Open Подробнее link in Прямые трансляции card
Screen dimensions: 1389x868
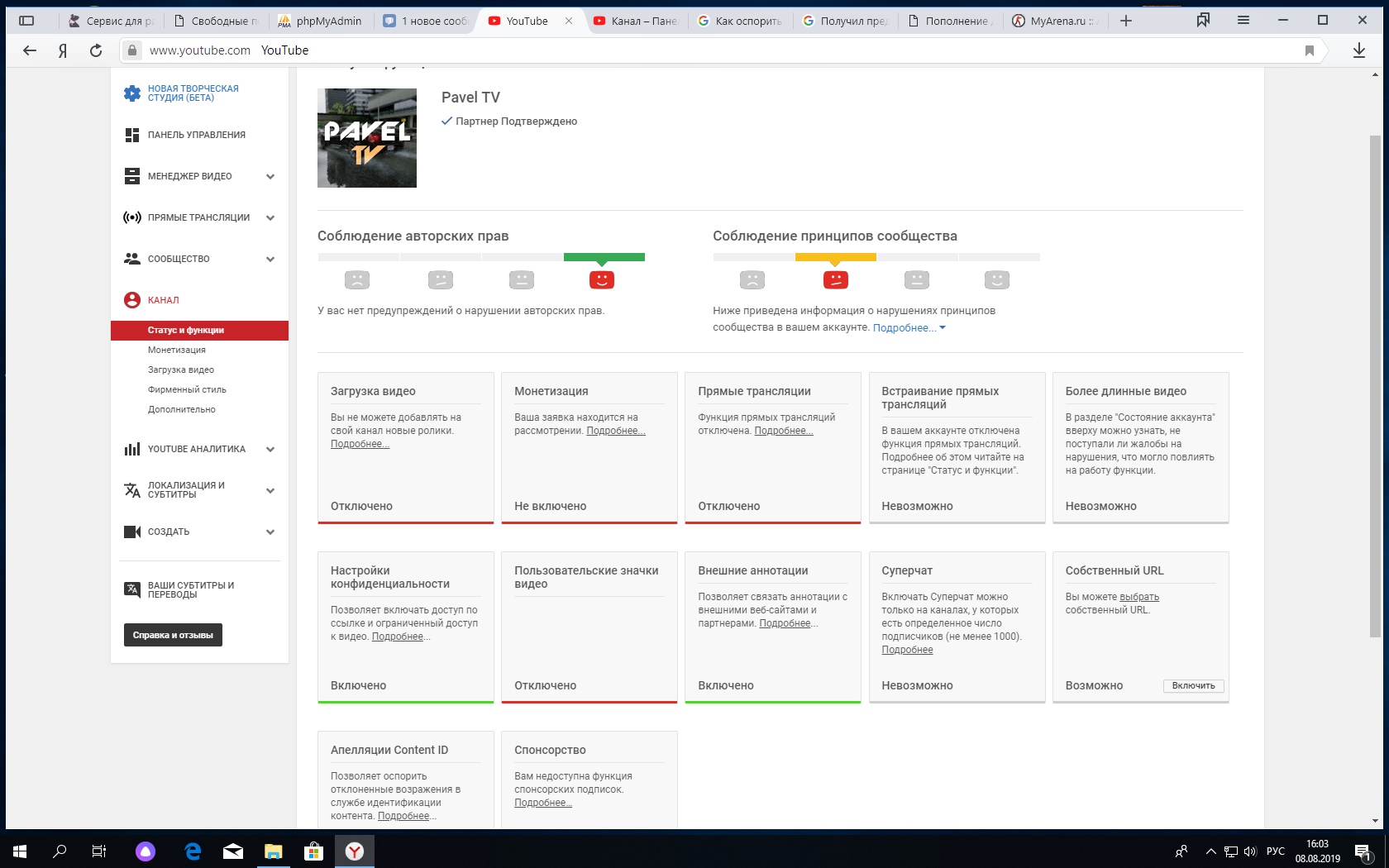point(784,431)
